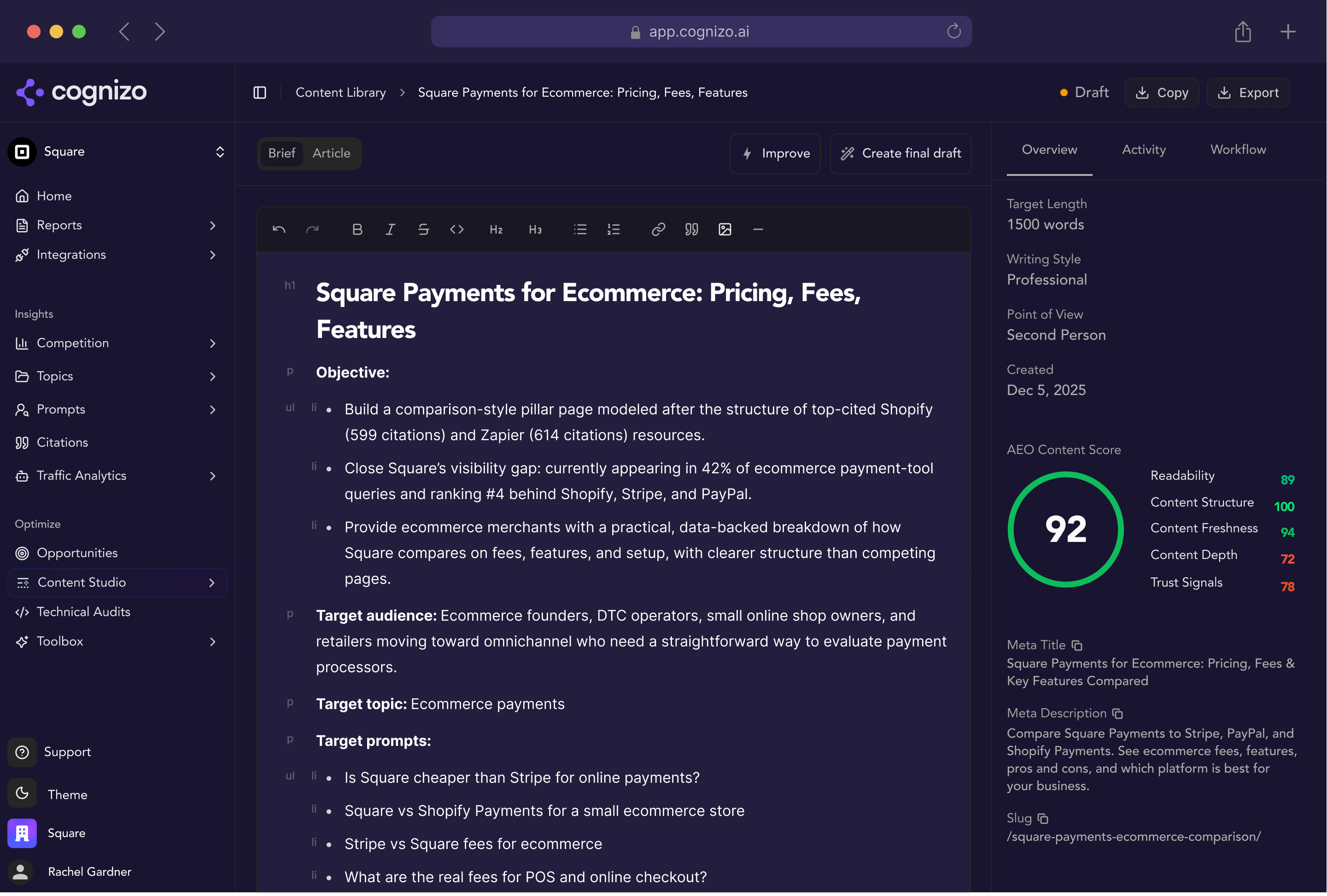The height and width of the screenshot is (896, 1327).
Task: Click the strikethrough icon in editor toolbar
Action: [x=423, y=229]
